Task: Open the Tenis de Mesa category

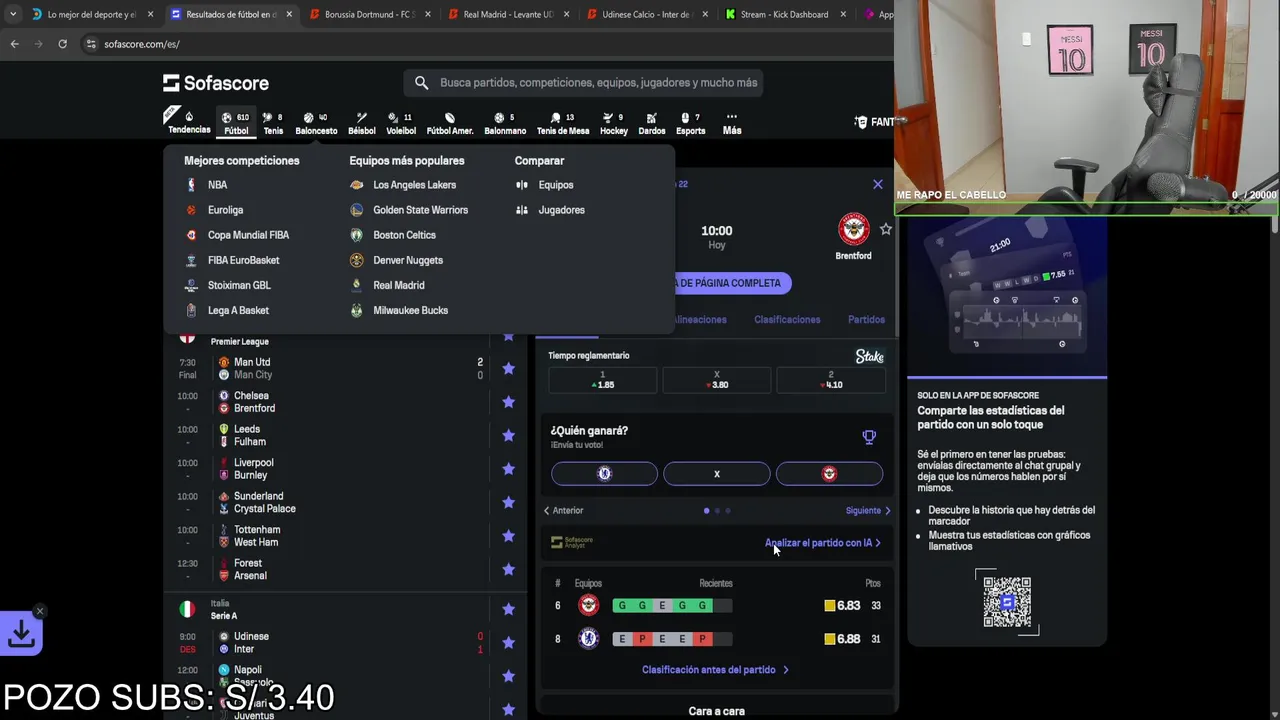Action: pyautogui.click(x=563, y=123)
